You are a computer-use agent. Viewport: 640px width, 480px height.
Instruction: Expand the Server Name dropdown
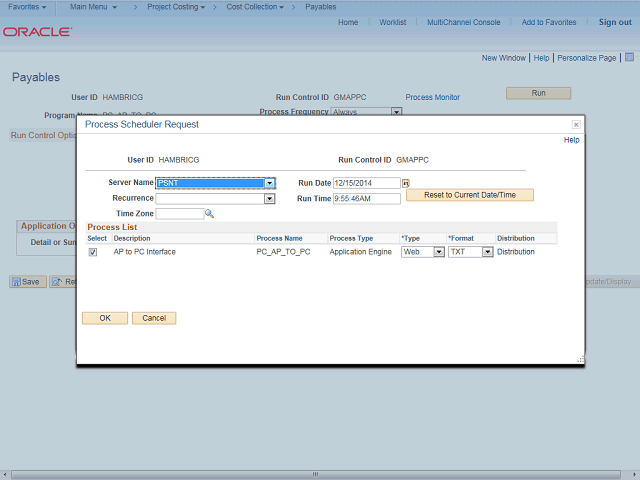[269, 184]
